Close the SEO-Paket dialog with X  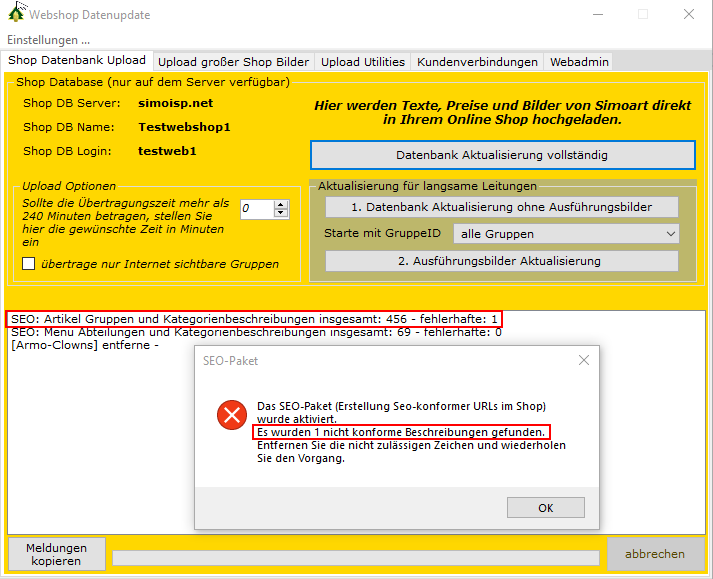click(584, 360)
